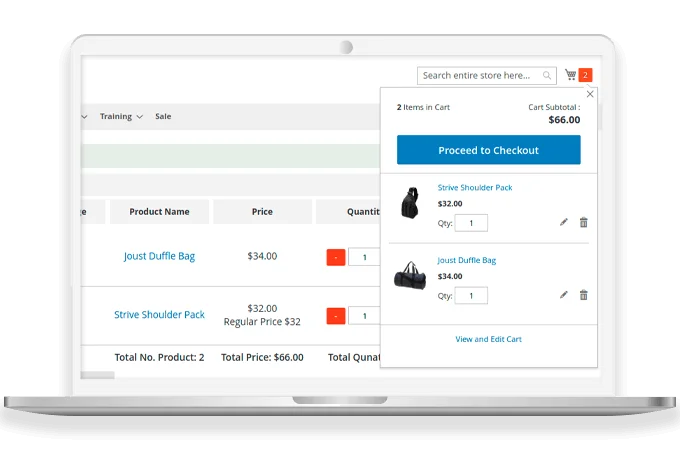Image resolution: width=680 pixels, height=450 pixels.
Task: Click the Product Name column header
Action: [x=159, y=212]
